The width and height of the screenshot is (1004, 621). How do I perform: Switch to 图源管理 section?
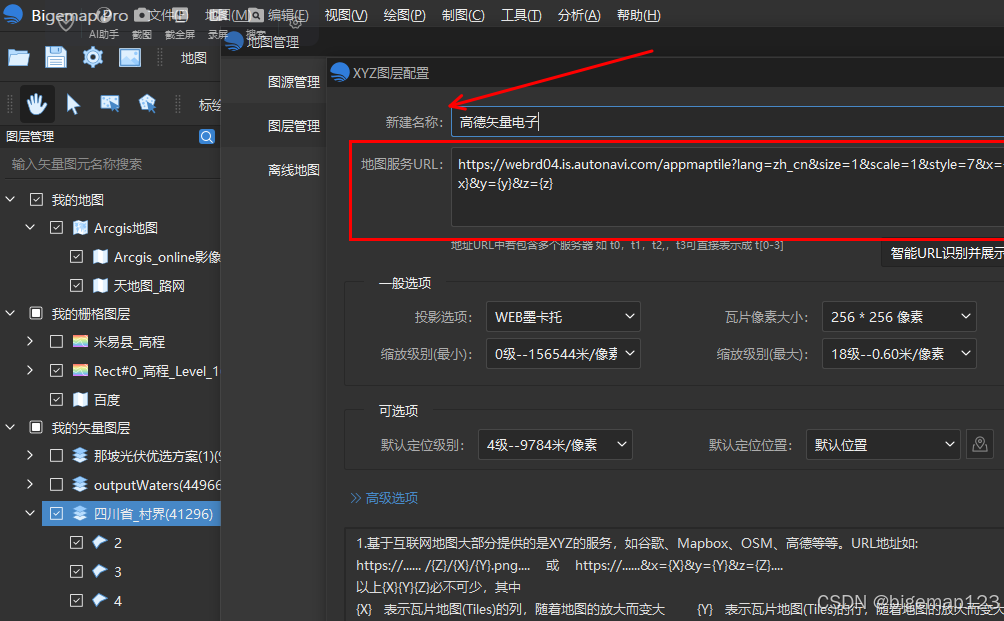(293, 82)
